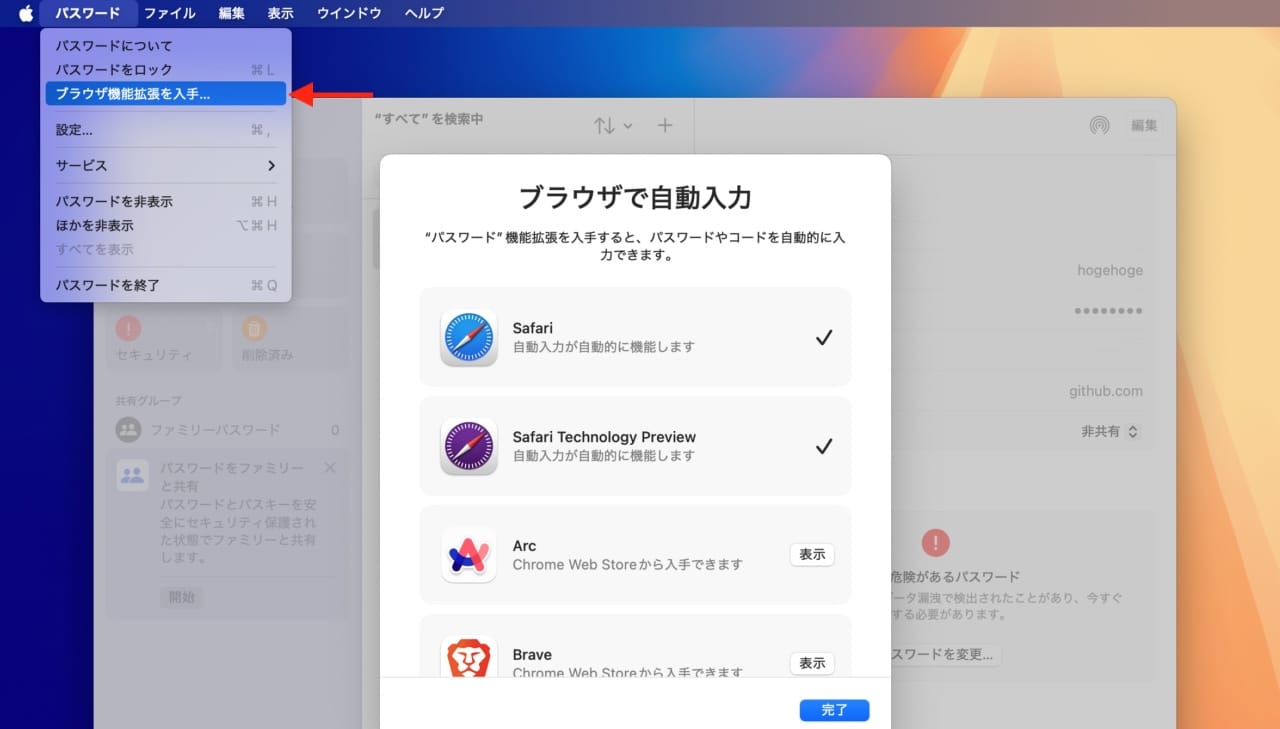
Task: Open the 表示 menu in the menu bar
Action: [x=280, y=13]
